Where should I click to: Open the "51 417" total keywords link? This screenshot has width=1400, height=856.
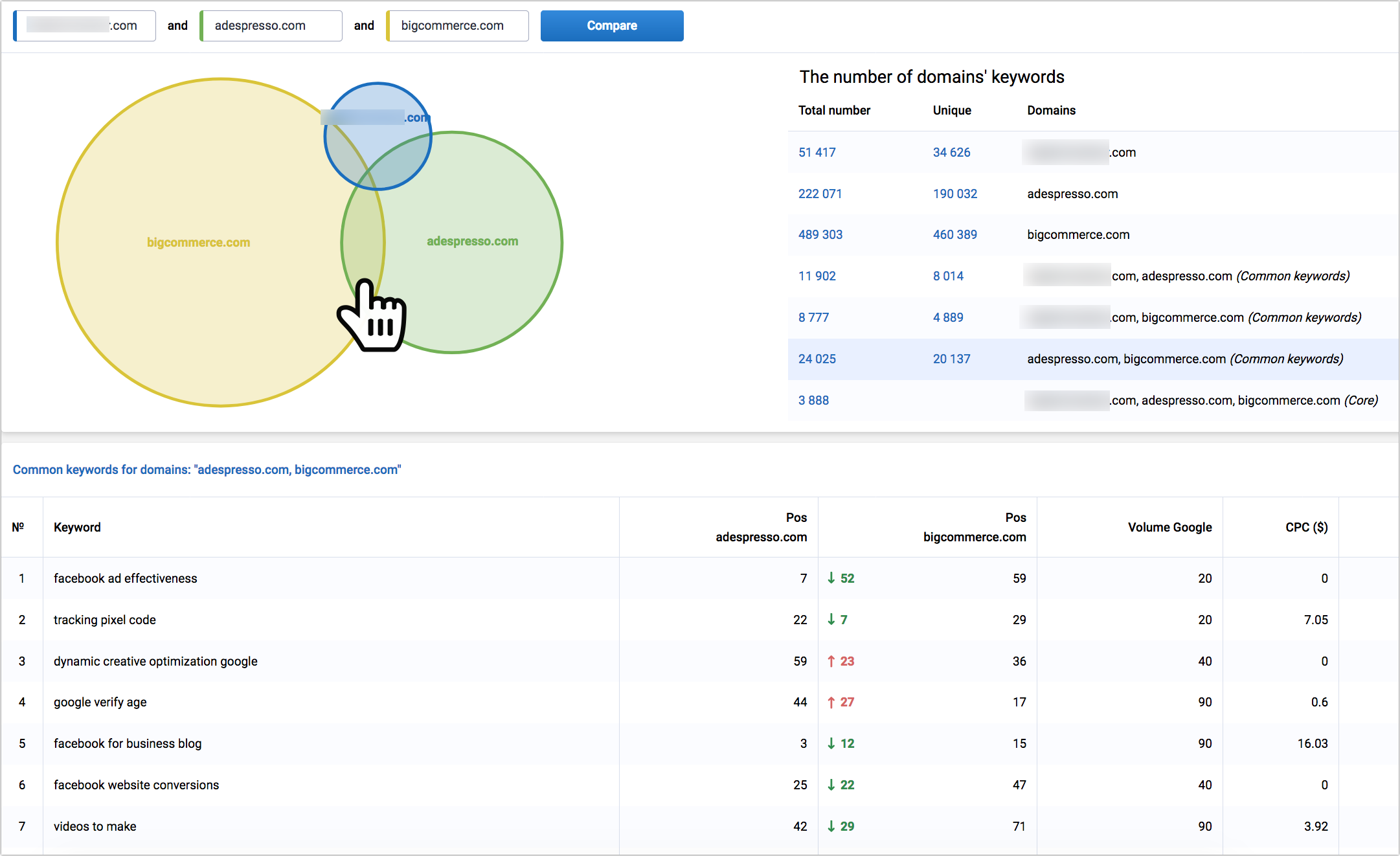coord(817,152)
